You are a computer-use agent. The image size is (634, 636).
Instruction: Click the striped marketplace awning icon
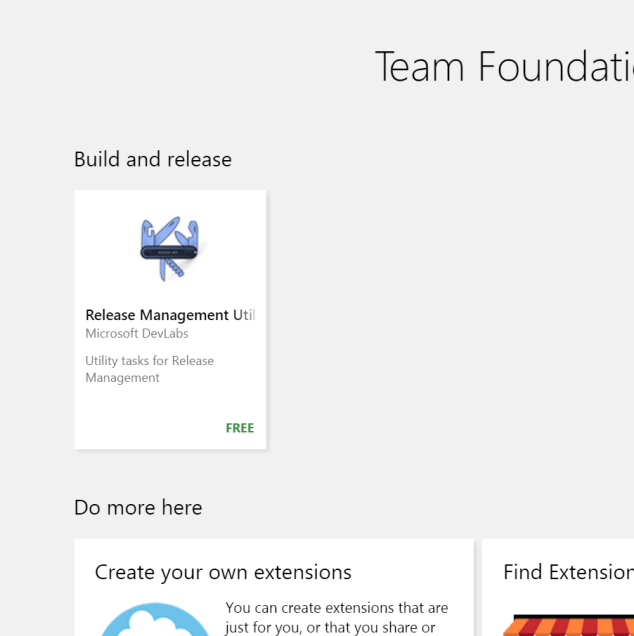coord(568,626)
